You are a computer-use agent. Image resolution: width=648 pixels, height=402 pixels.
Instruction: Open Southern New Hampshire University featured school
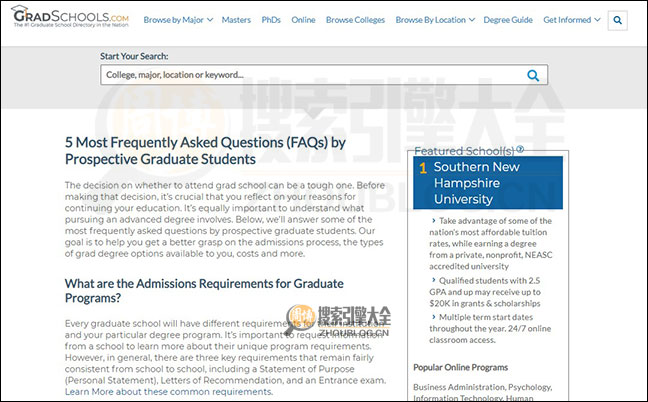coord(488,183)
